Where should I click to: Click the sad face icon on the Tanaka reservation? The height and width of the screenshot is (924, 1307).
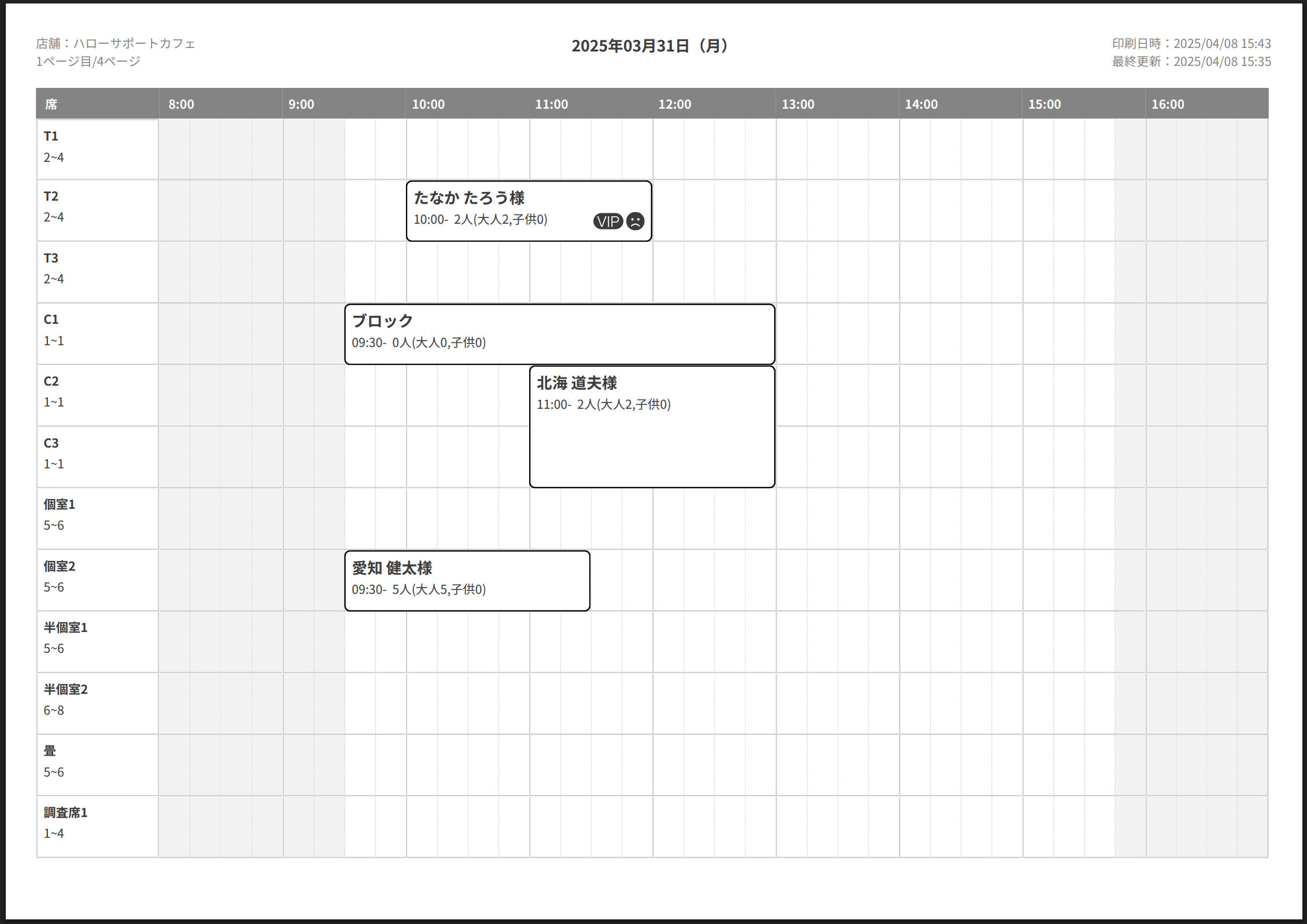[635, 221]
